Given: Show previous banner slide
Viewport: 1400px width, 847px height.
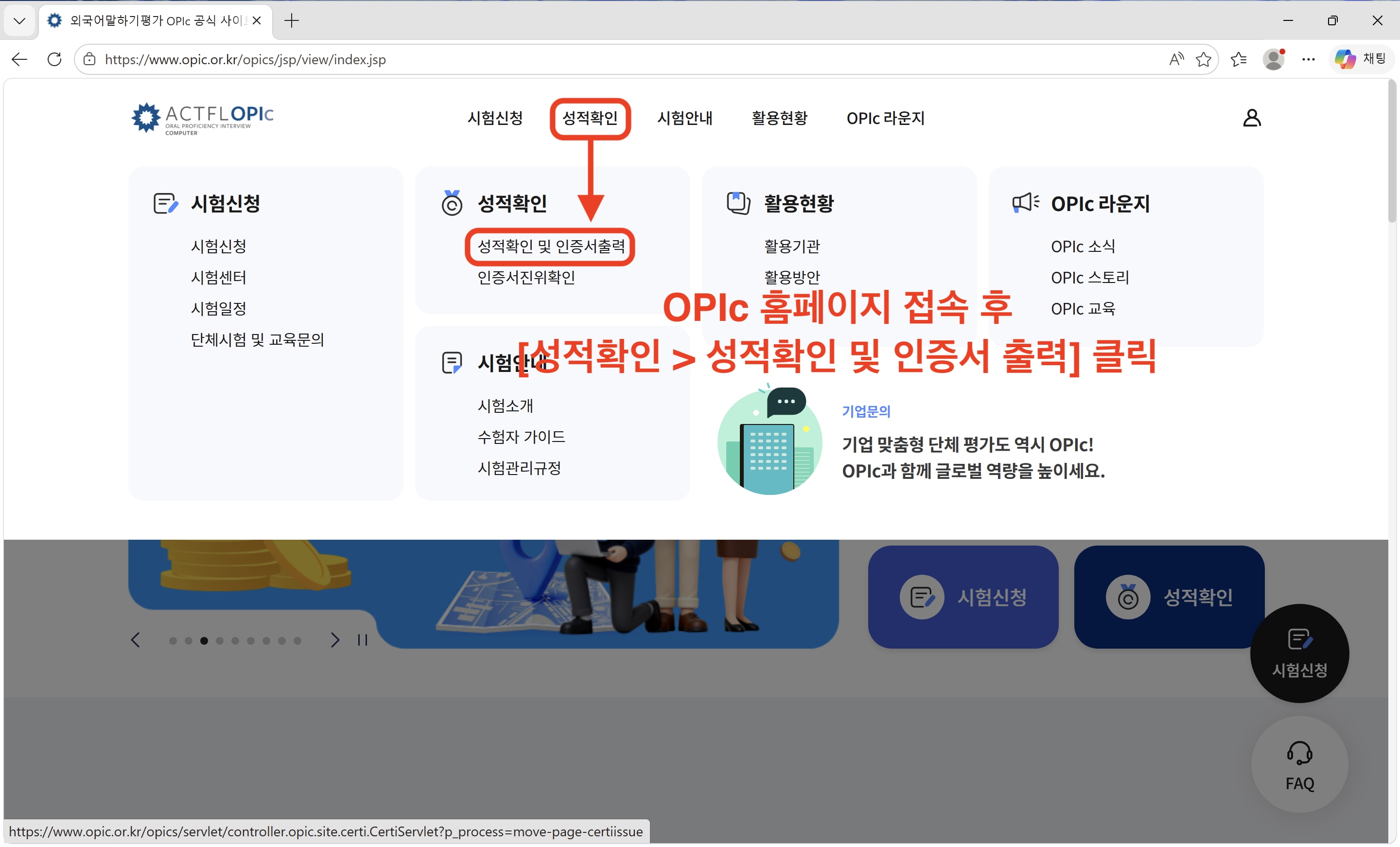Looking at the screenshot, I should [x=135, y=640].
